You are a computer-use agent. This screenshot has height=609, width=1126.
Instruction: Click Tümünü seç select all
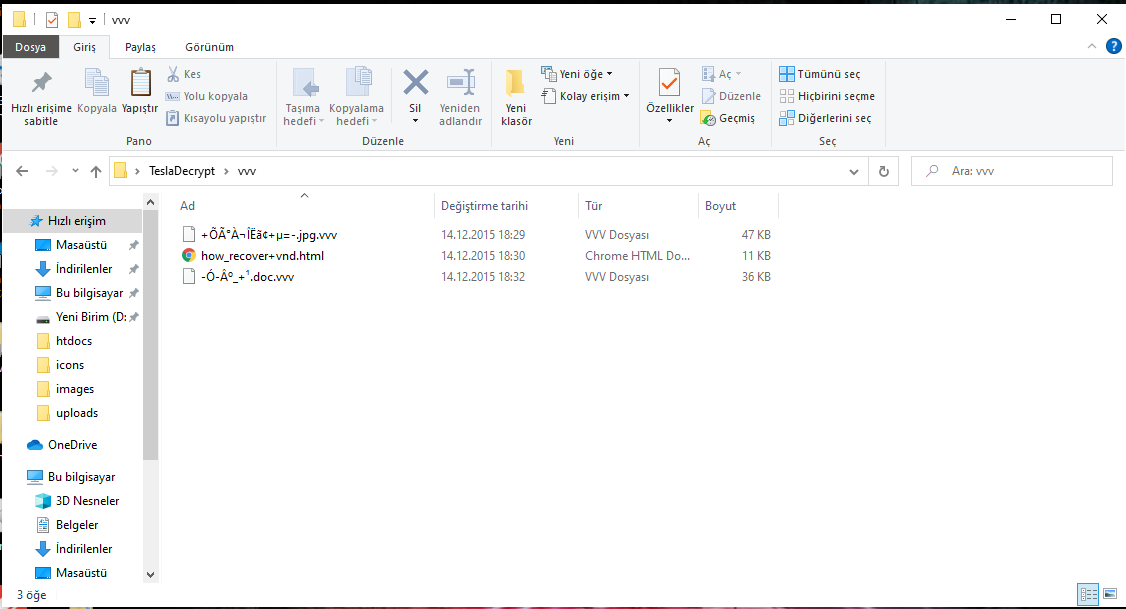[x=820, y=74]
